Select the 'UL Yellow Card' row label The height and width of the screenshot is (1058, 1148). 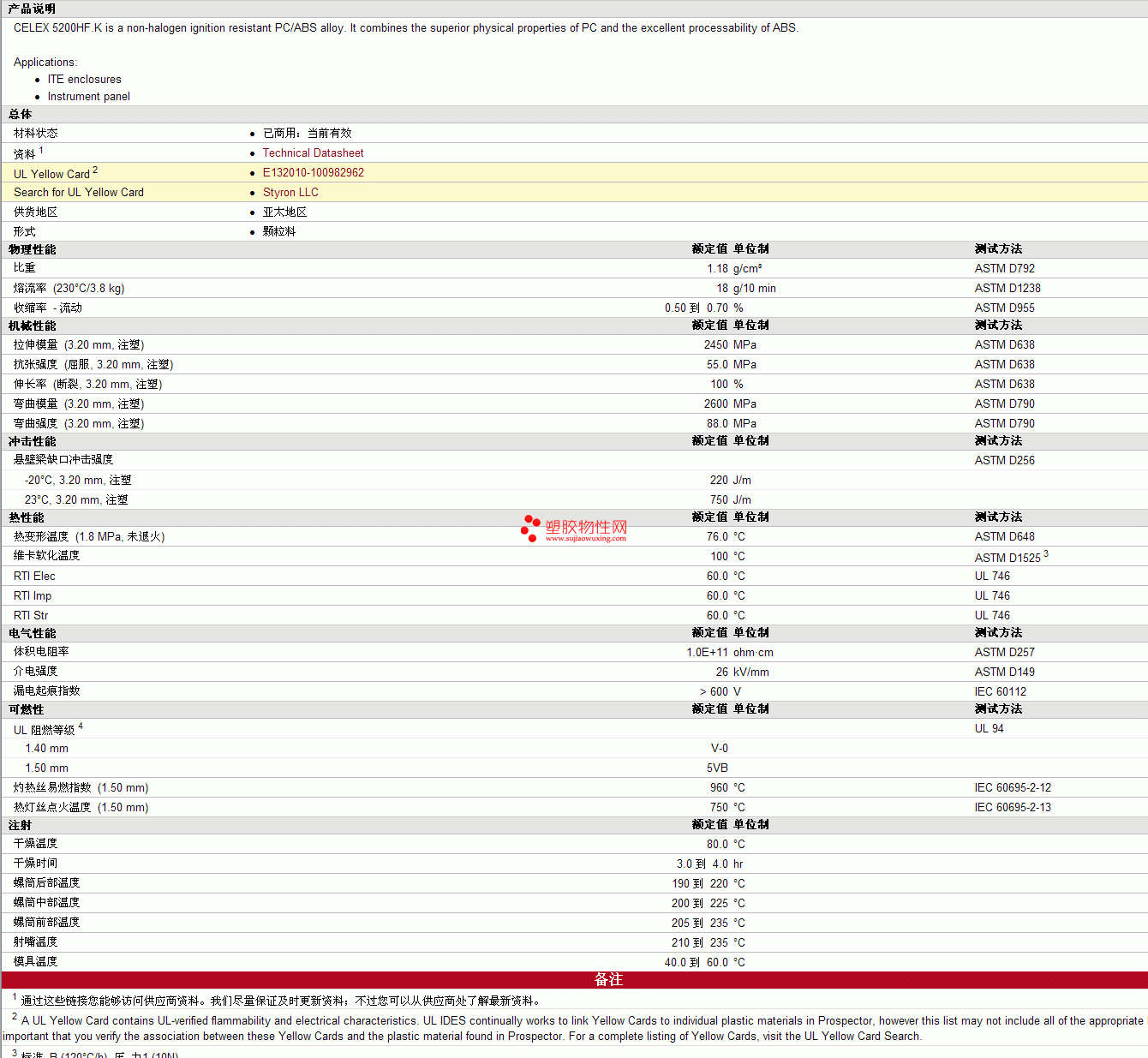pos(51,173)
